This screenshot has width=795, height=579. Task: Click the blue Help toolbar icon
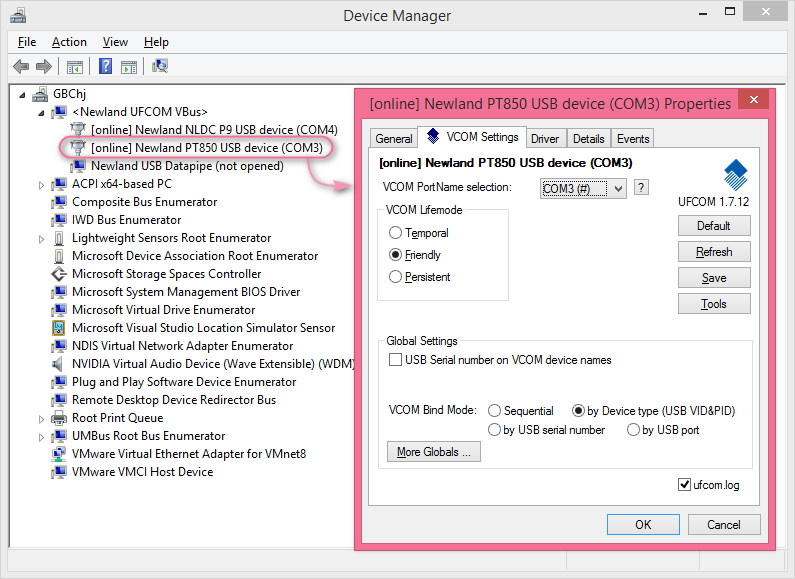105,66
